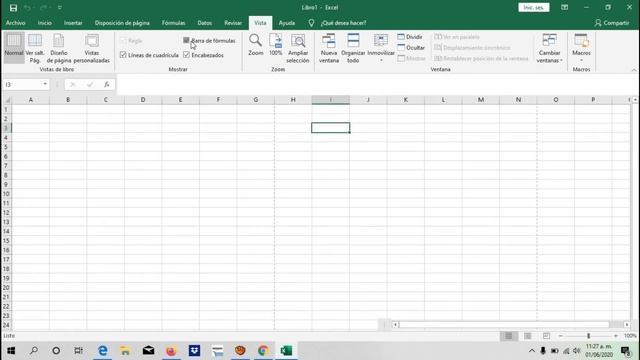Open Vistas personalizadas
Image resolution: width=640 pixels, height=360 pixels.
(91, 47)
